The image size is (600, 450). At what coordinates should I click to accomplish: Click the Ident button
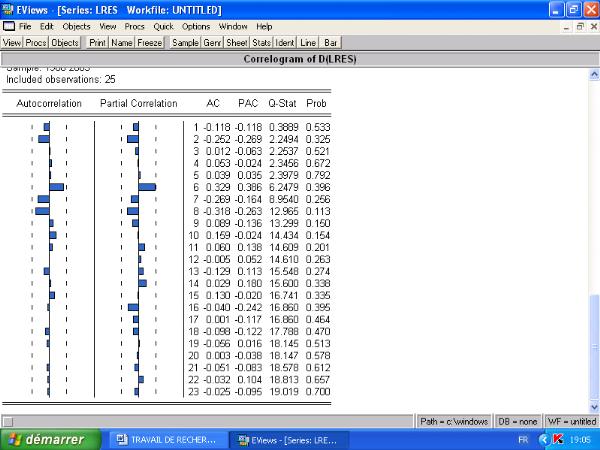tap(285, 42)
